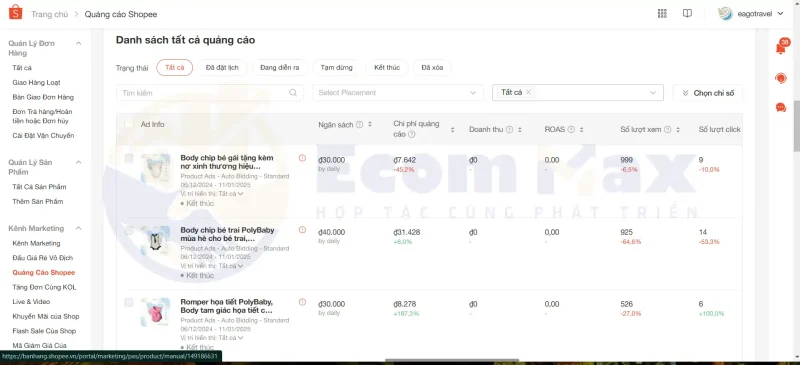Select the Tạm dừng status tab
The image size is (800, 365).
tap(336, 67)
